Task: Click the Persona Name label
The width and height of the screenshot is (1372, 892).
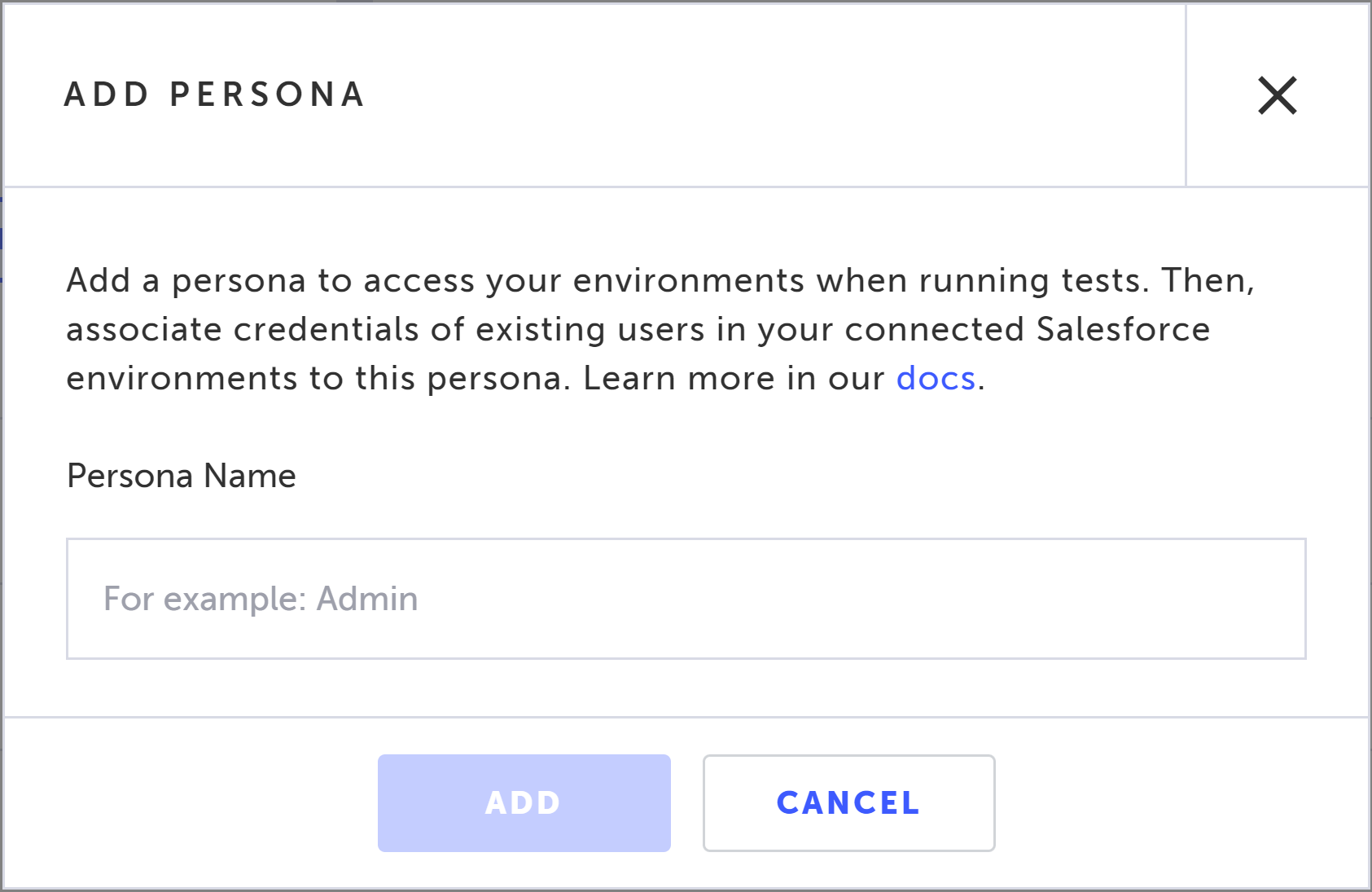Action: 182,476
